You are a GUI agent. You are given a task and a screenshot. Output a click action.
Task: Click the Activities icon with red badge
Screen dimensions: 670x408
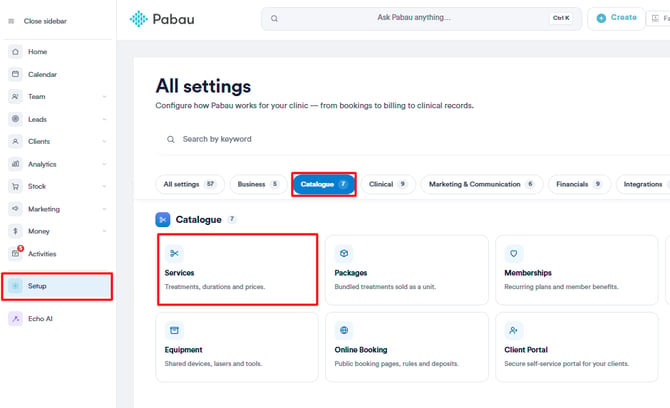[15, 253]
